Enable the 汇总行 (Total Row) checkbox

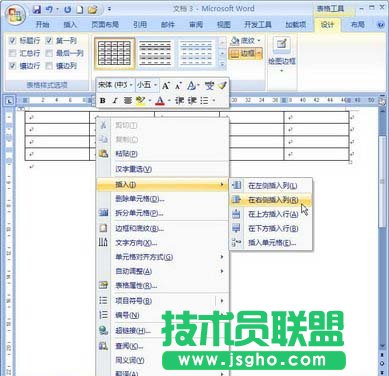[x=12, y=53]
